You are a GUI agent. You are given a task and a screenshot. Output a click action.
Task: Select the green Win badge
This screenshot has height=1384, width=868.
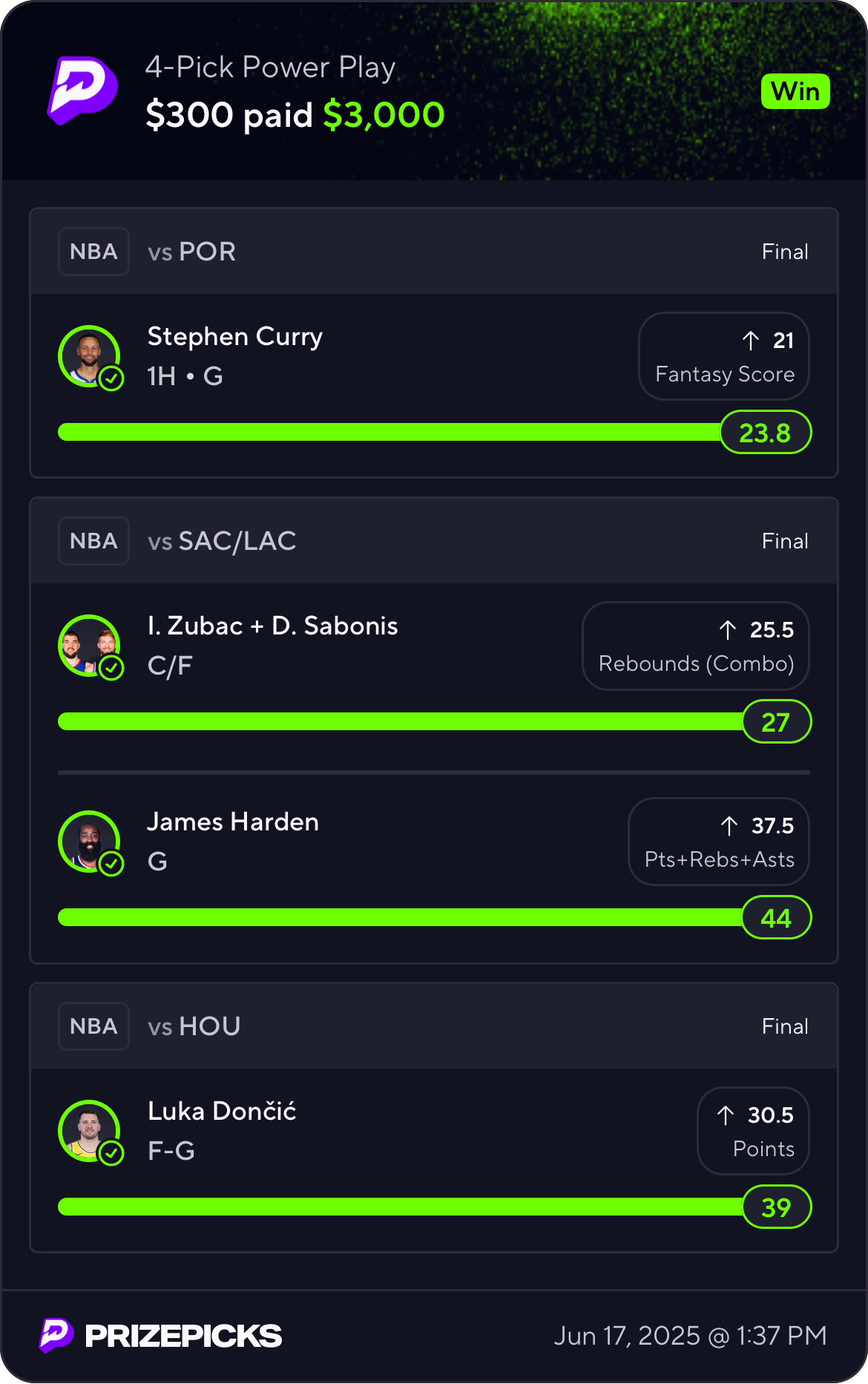click(795, 91)
